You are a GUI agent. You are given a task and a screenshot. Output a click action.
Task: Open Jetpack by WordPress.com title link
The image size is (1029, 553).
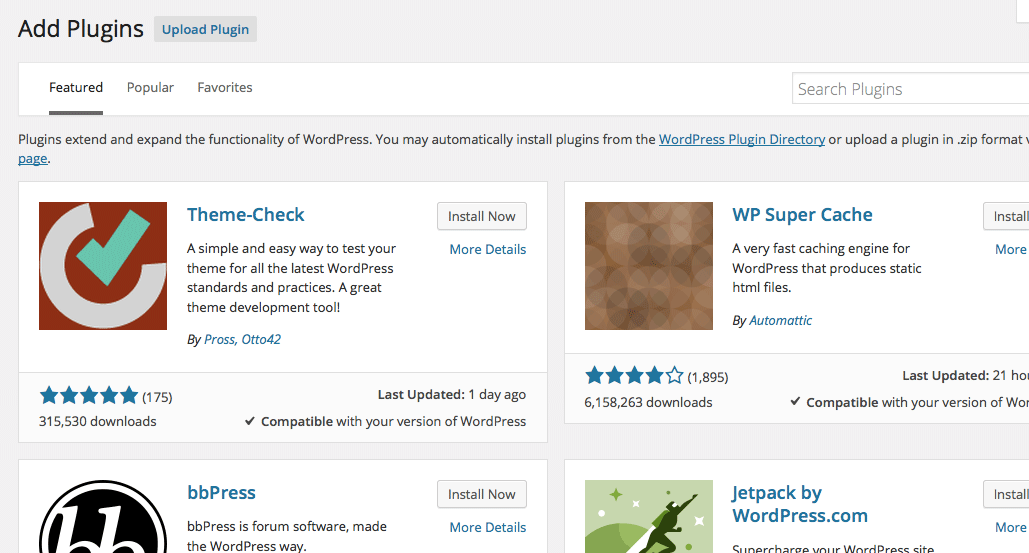[800, 504]
